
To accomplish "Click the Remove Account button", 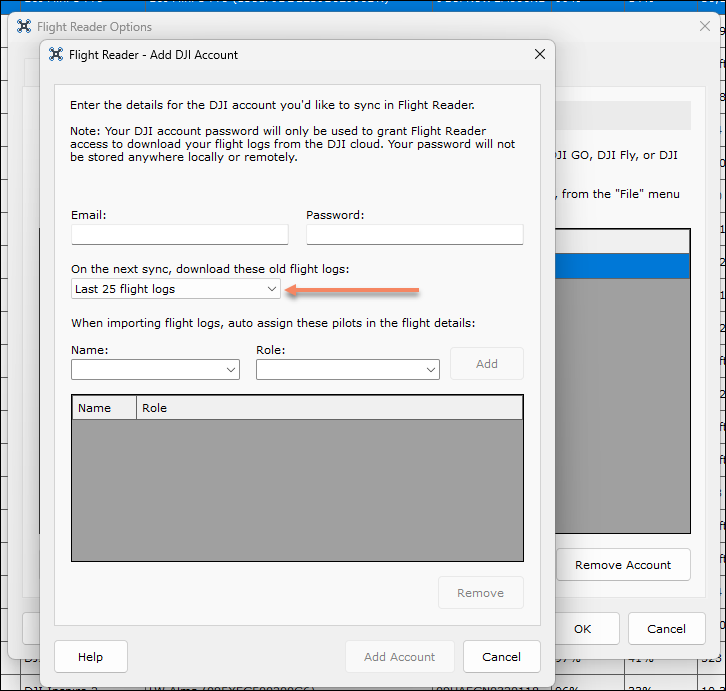I will (x=623, y=565).
